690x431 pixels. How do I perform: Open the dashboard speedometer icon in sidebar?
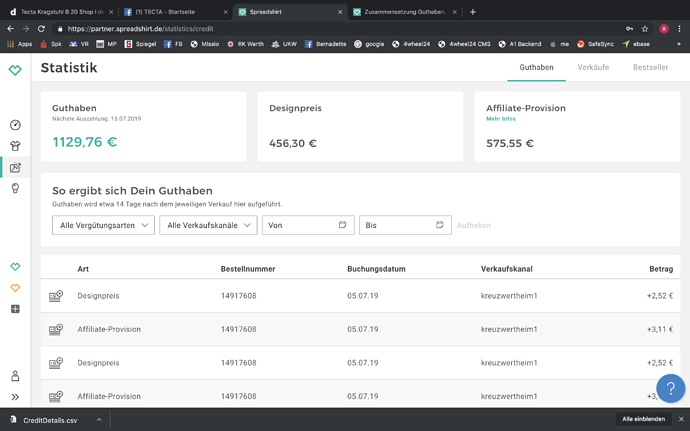(15, 125)
